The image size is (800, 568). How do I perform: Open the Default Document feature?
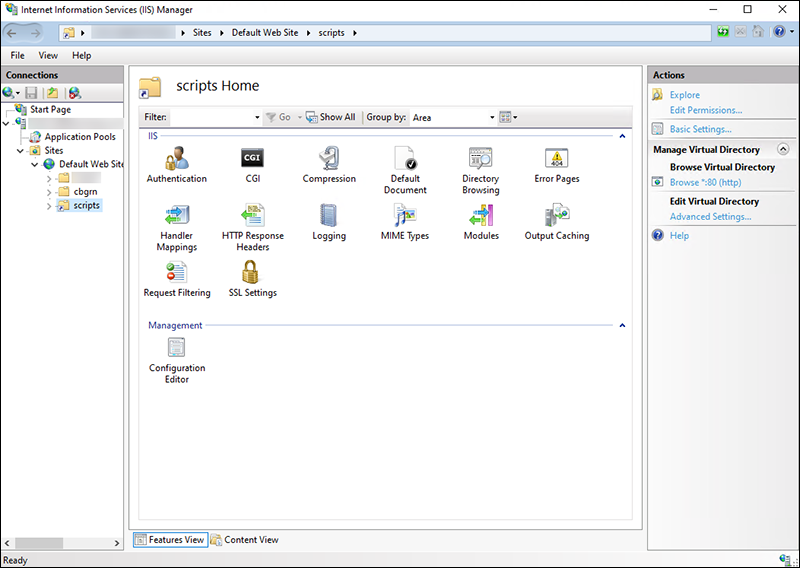(405, 170)
